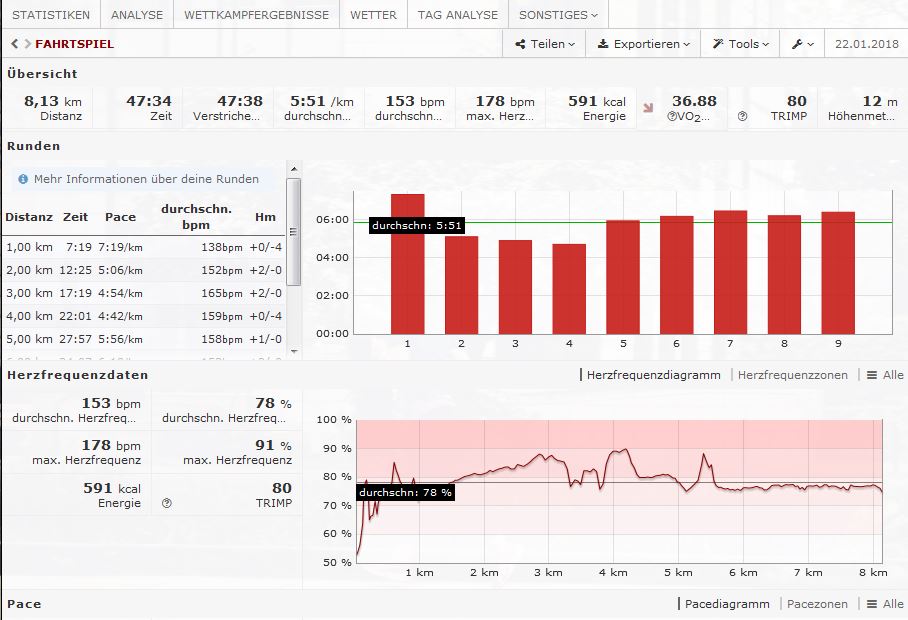Screen dimensions: 908x620
Task: Click TRIMP help icon in heart rate data
Action: click(167, 503)
